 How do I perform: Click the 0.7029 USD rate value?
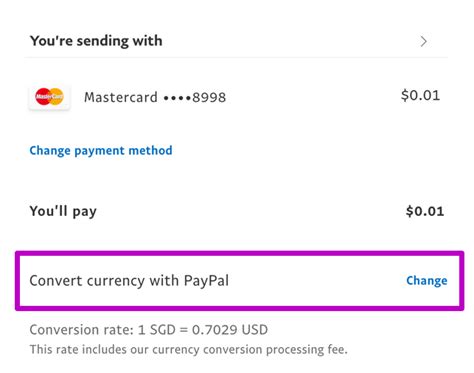click(230, 330)
